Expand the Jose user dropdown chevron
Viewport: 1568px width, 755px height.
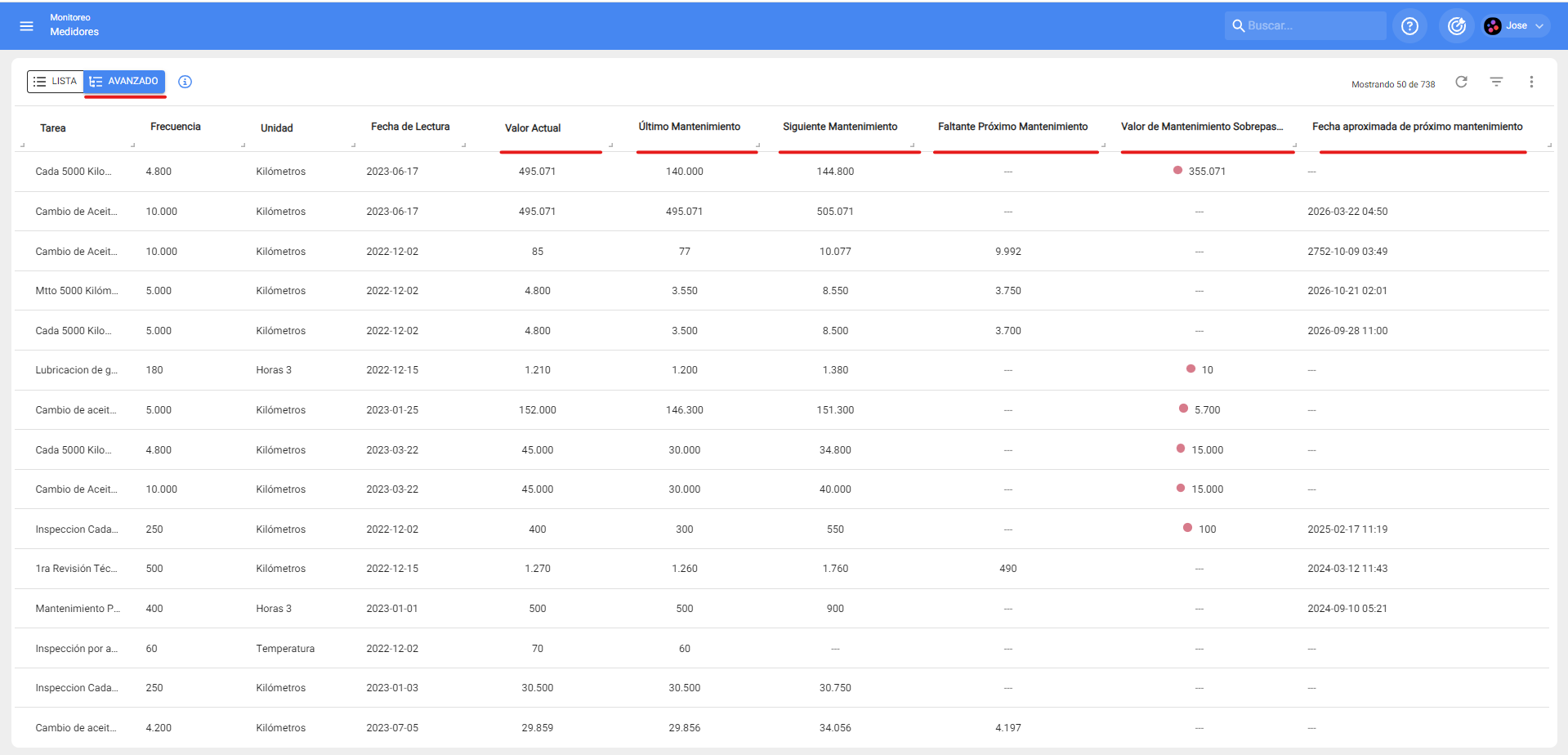1539,26
